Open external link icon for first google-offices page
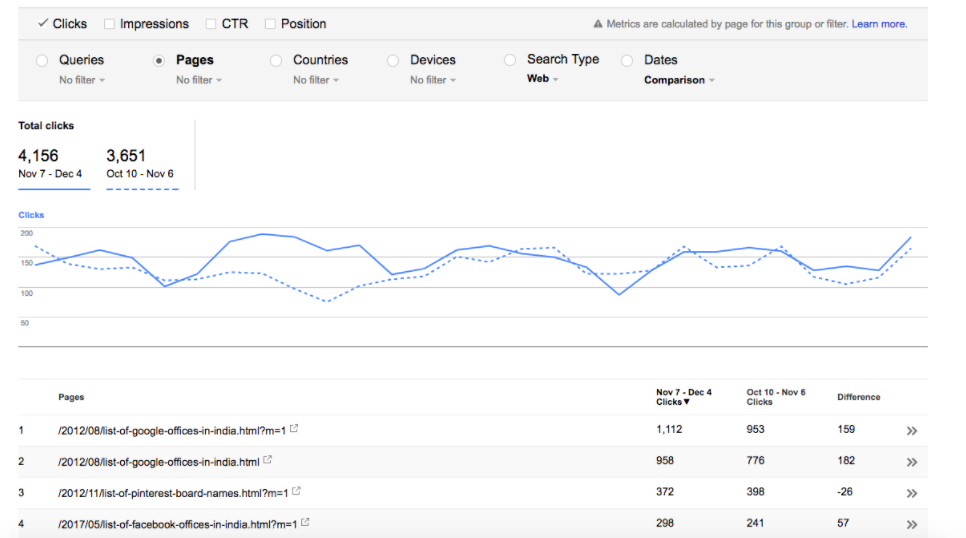966x538 pixels. pyautogui.click(x=294, y=430)
